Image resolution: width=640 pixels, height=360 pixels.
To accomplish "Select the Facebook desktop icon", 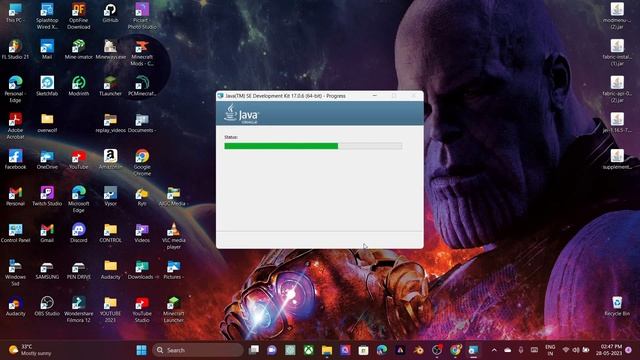I will coord(15,159).
